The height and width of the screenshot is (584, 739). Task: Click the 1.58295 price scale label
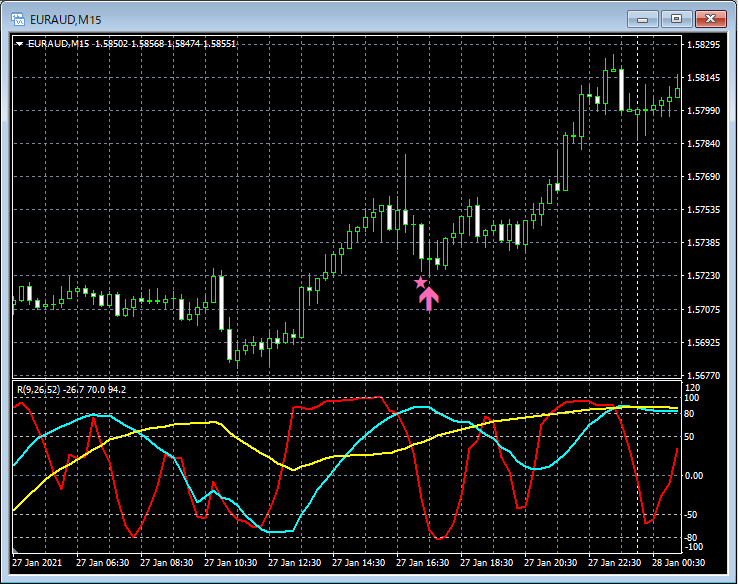coord(704,45)
